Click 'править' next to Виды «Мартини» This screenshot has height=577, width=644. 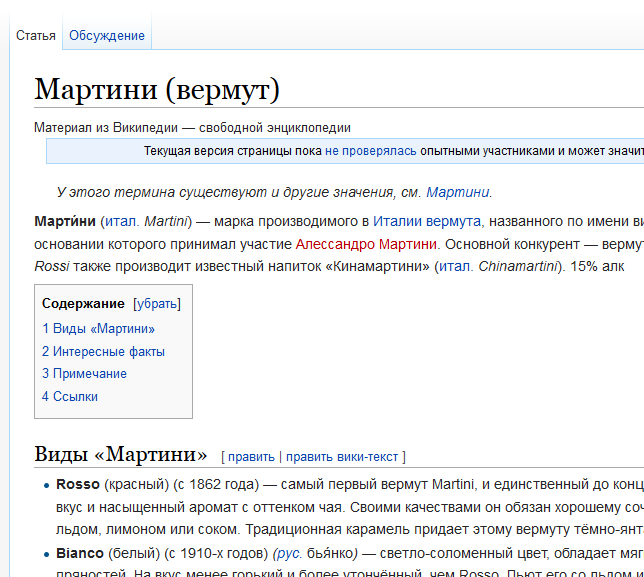tap(251, 457)
